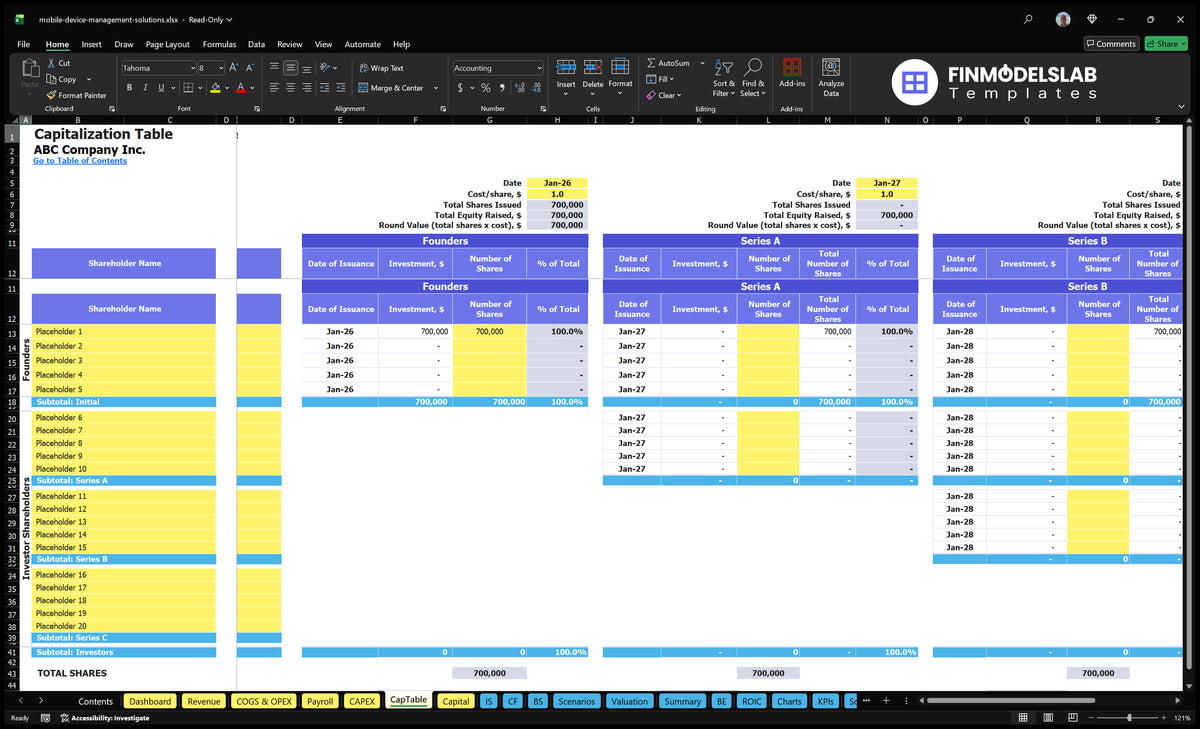Image resolution: width=1200 pixels, height=729 pixels.
Task: Switch to Page Layout view in status bar
Action: (1049, 718)
